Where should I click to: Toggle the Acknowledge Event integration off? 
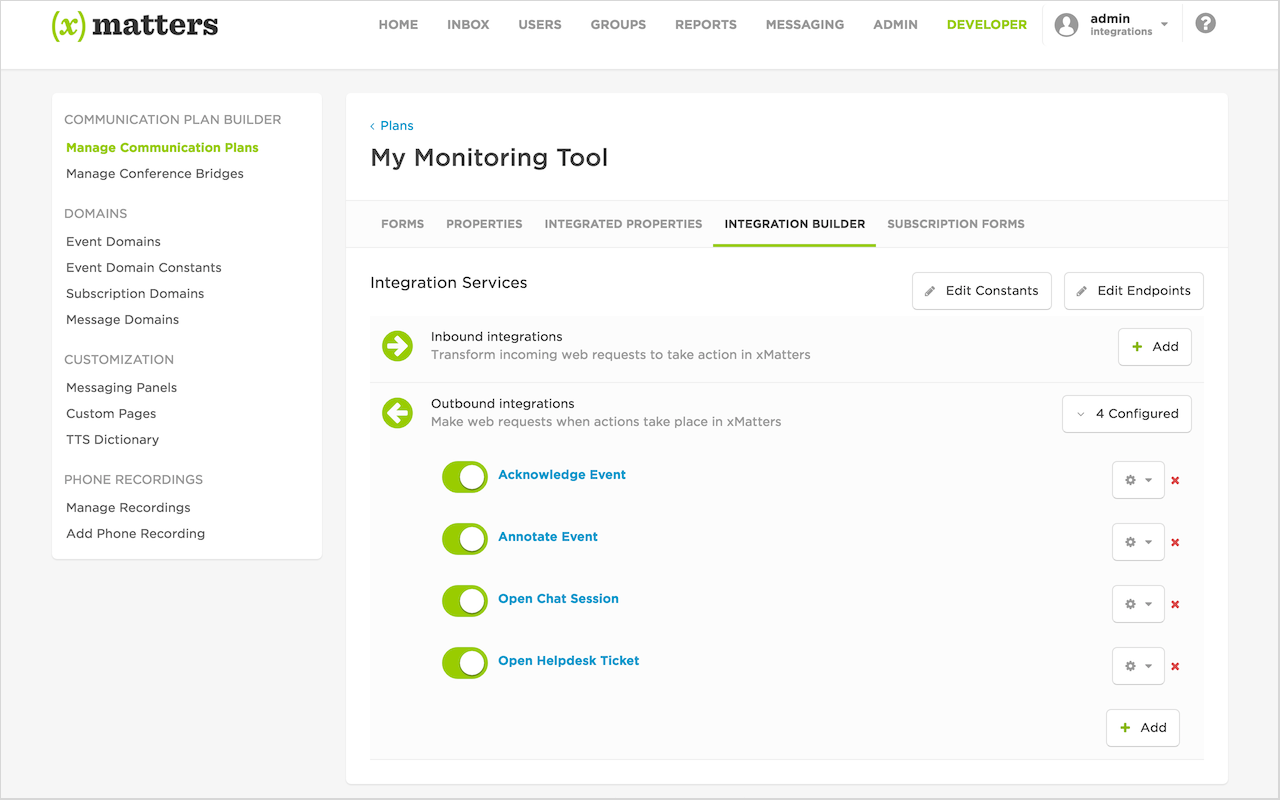tap(465, 477)
